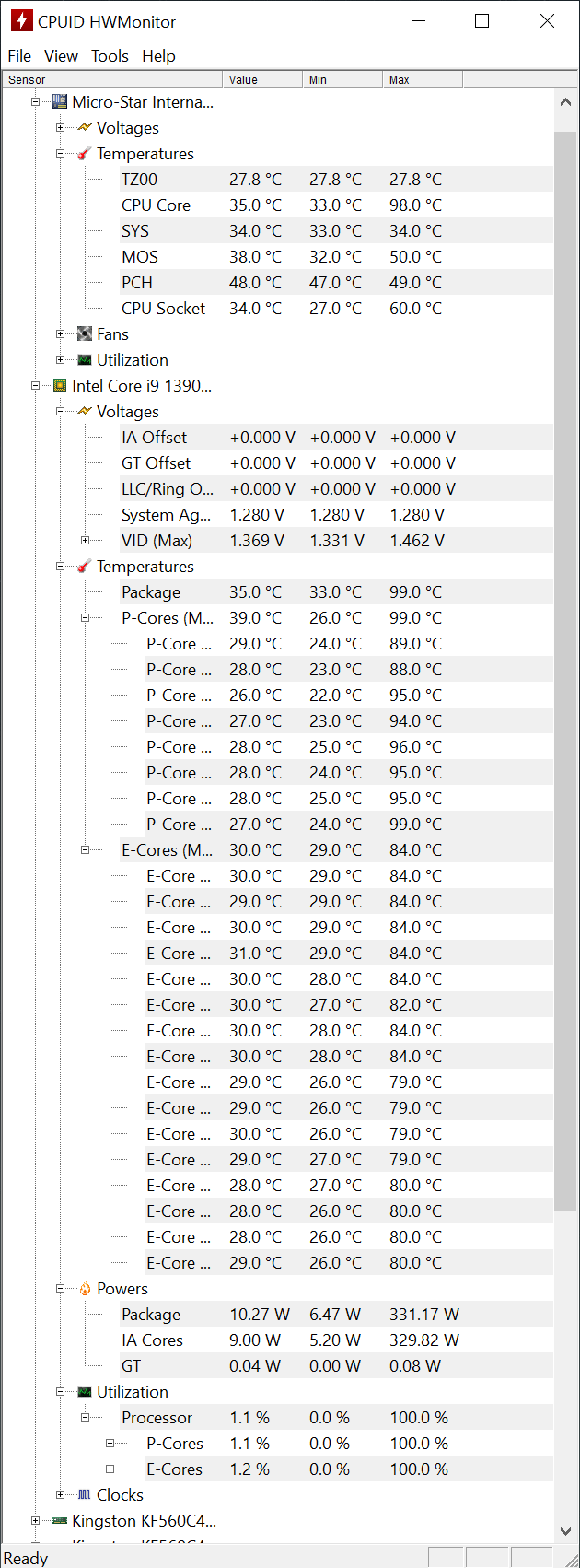Select the Package temperature row
Viewport: 580px width, 1568px height.
[x=336, y=592]
